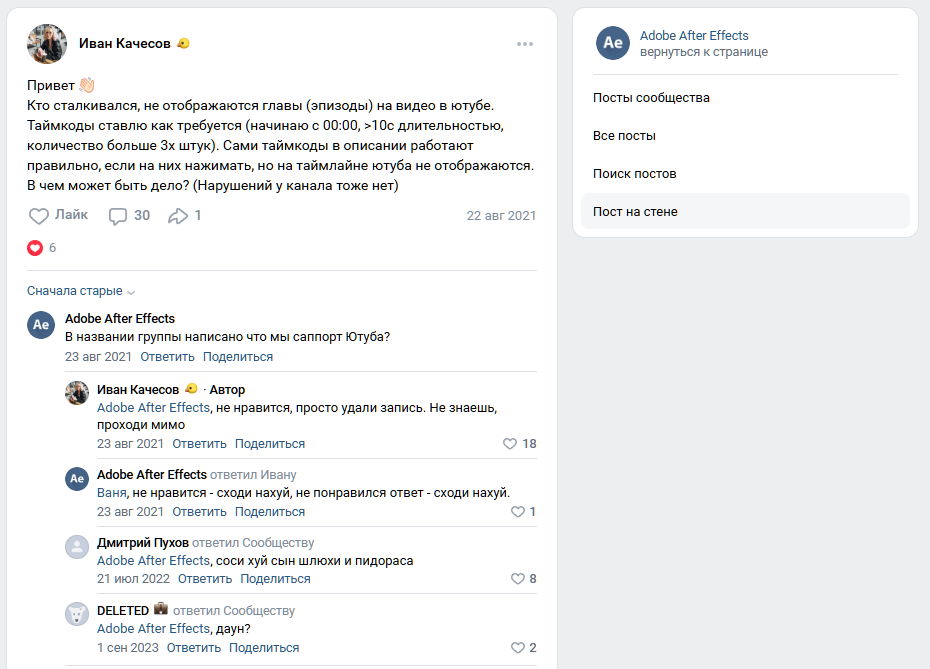Click вернуться к странице link
This screenshot has width=930, height=669.
(703, 52)
